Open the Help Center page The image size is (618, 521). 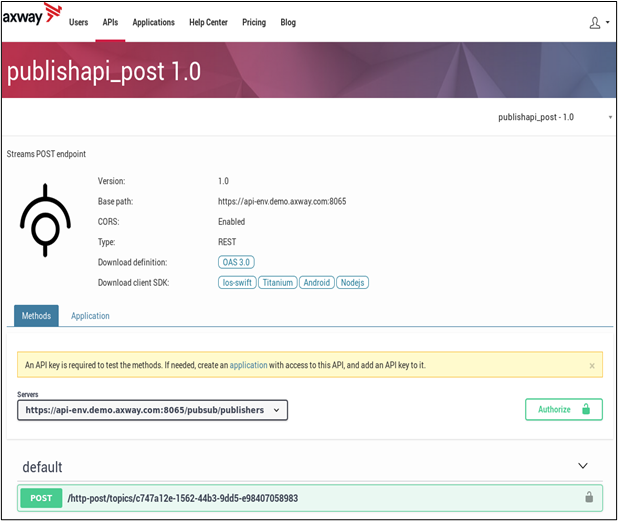click(208, 22)
